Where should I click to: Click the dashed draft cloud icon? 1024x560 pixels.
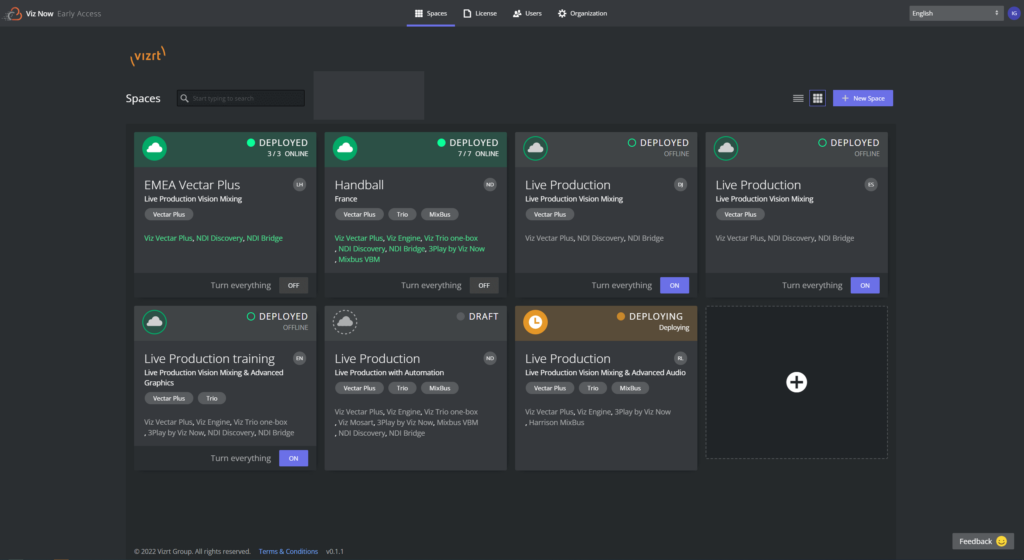pos(345,322)
